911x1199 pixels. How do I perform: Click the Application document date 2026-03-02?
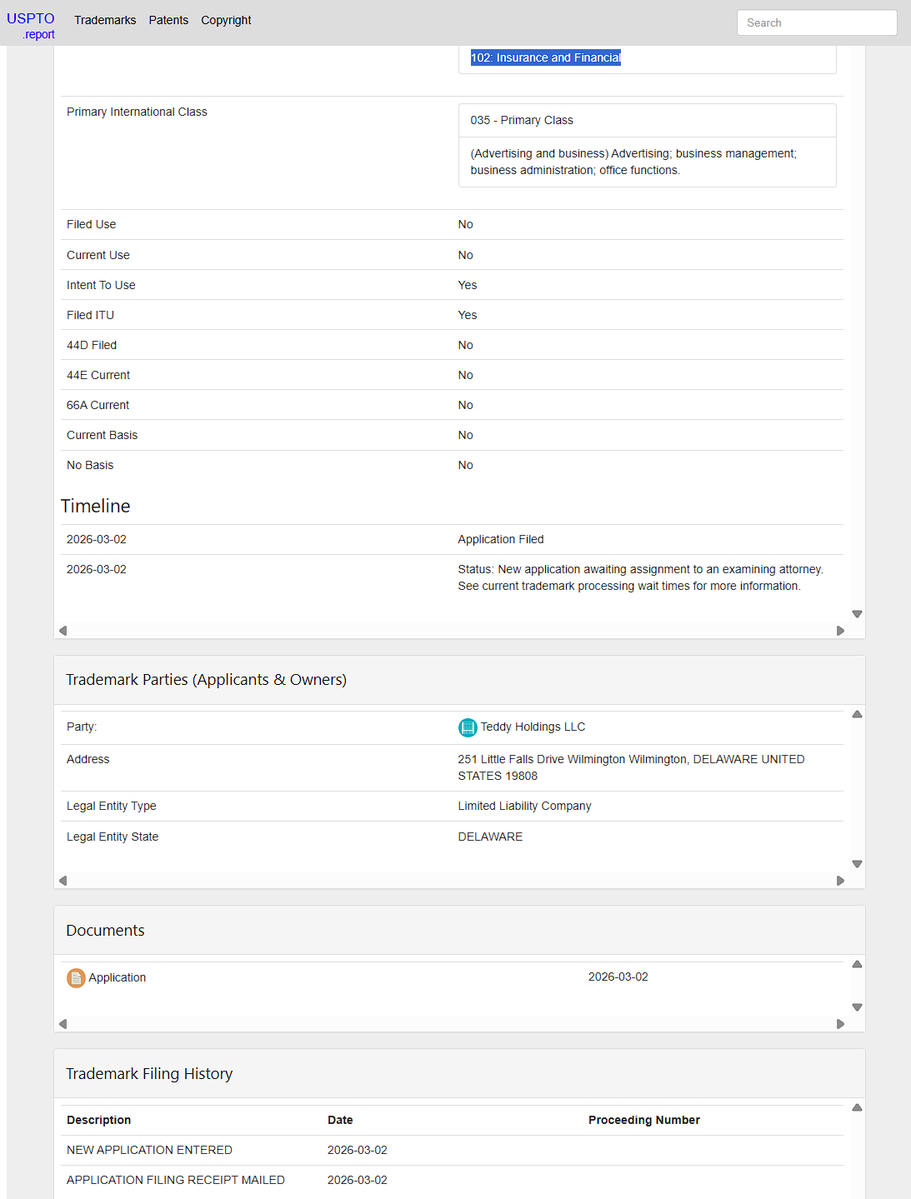tap(618, 976)
